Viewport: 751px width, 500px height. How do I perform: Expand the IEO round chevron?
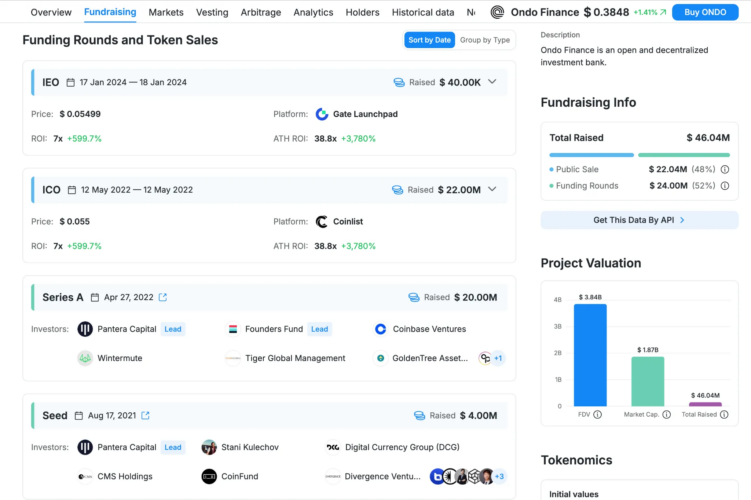pos(492,82)
